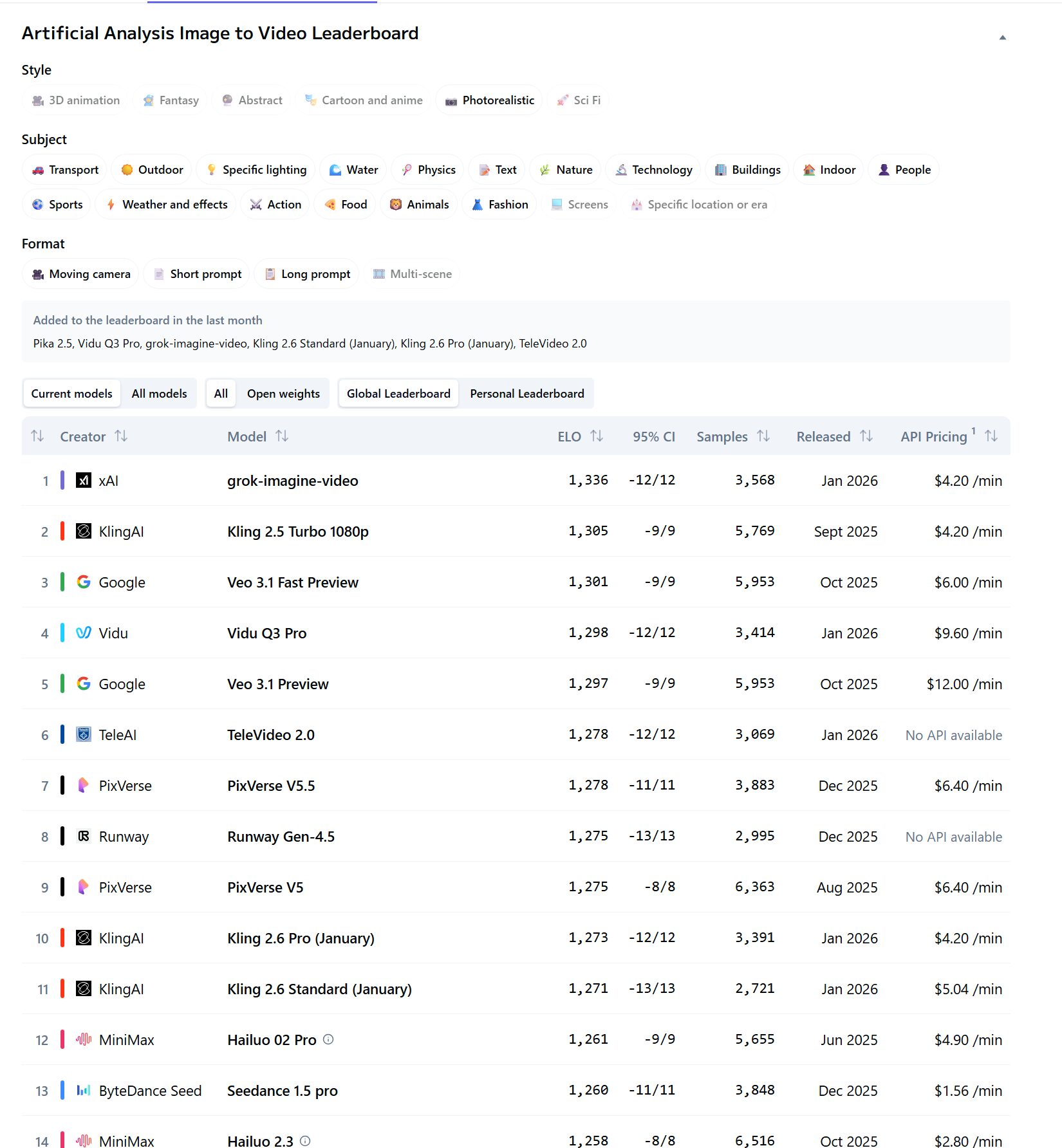Click the Kling 2.5 Turbo 1080p model name
Screen dimensions: 1062x1148
tap(298, 532)
